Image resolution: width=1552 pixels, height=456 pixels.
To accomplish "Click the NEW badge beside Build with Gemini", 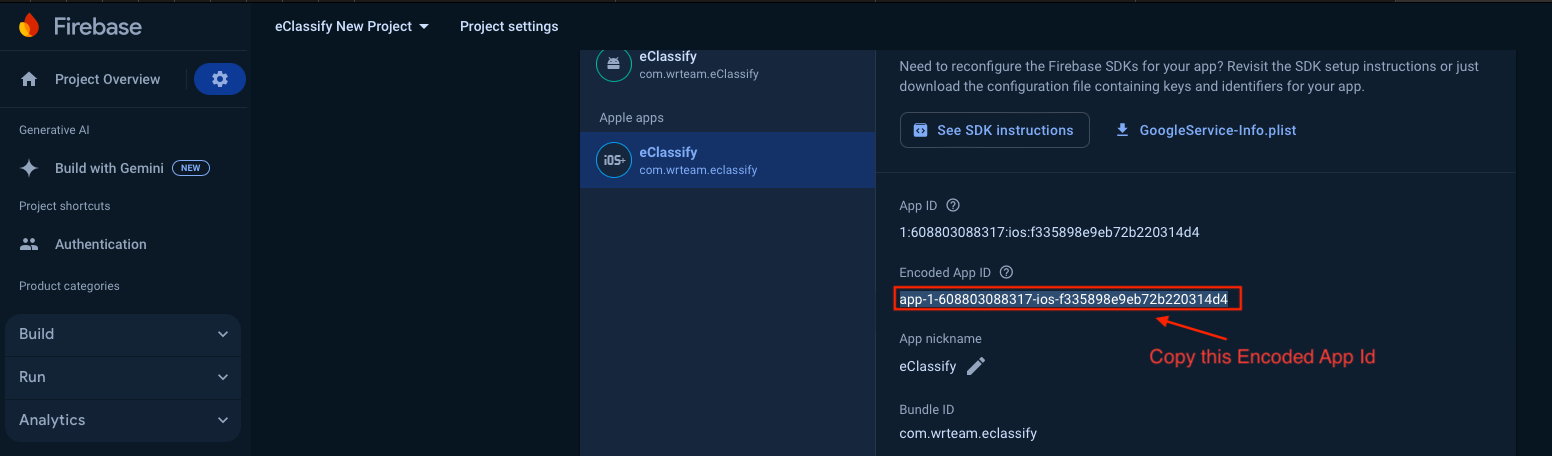I will 190,168.
